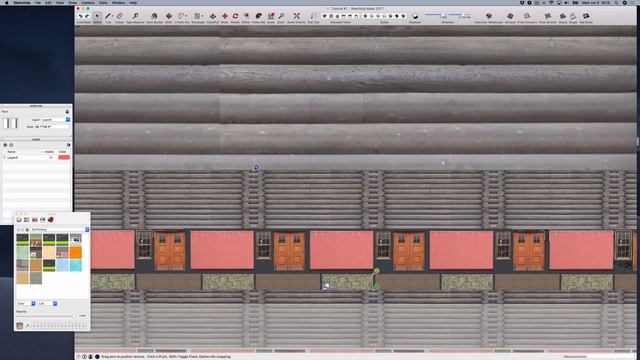Click delete layer minus button
Viewport: 640px width, 360px height.
(x=11, y=145)
